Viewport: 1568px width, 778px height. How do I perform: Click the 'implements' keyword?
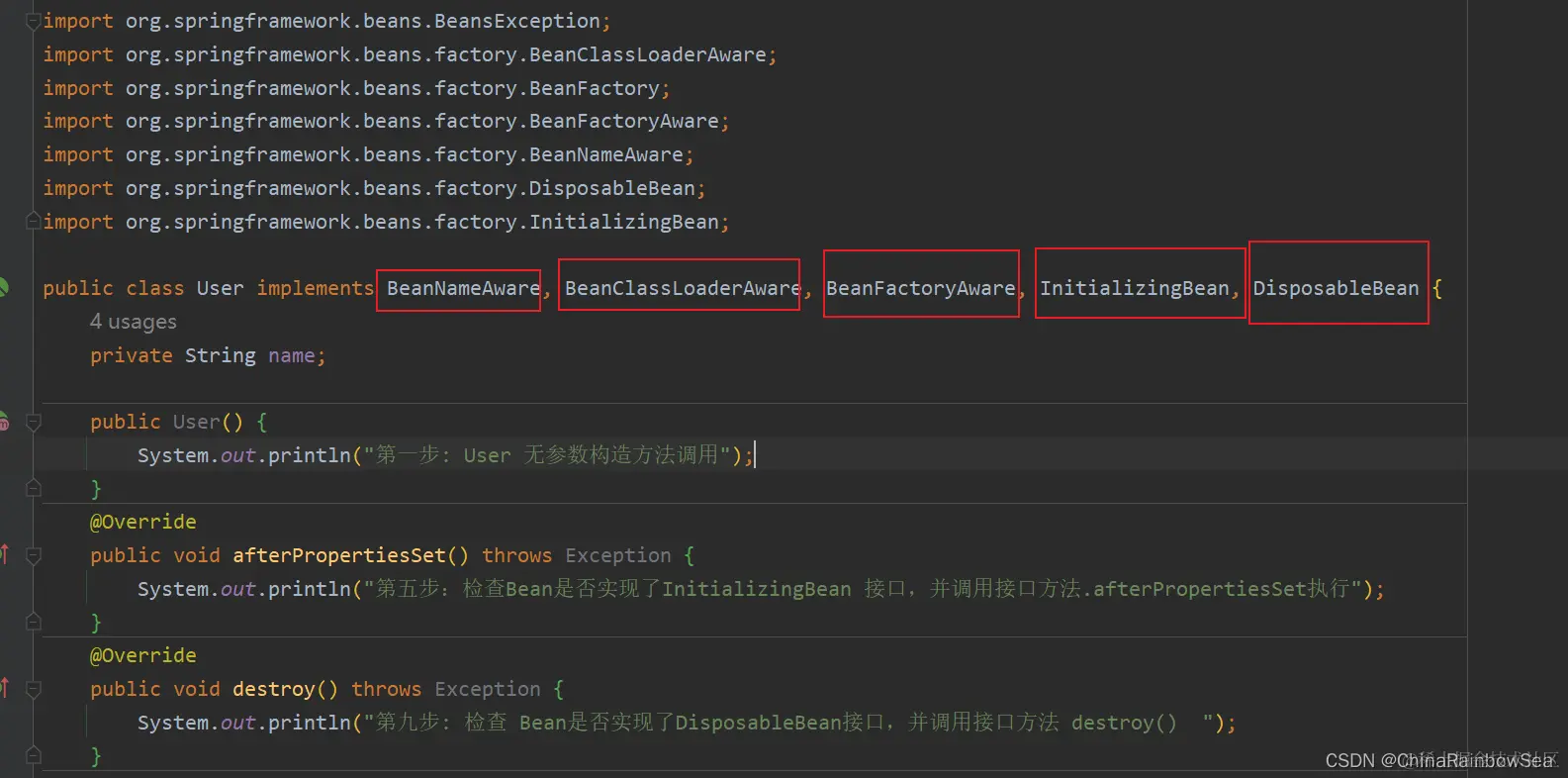316,288
